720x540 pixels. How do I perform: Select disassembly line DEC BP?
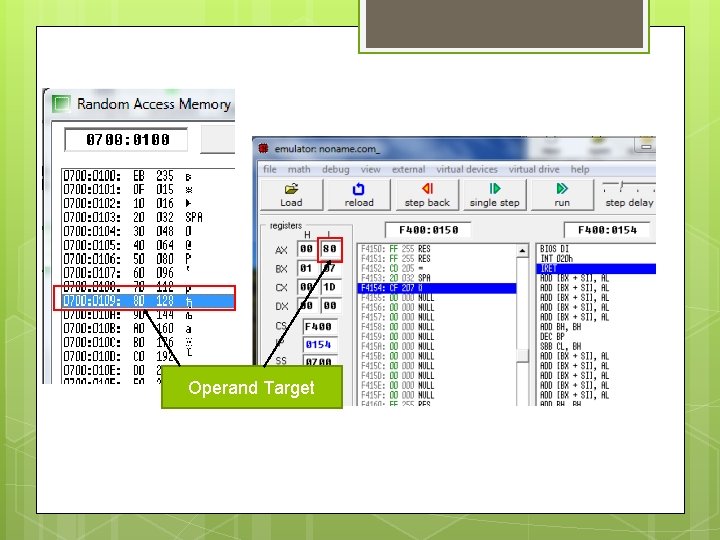point(596,337)
